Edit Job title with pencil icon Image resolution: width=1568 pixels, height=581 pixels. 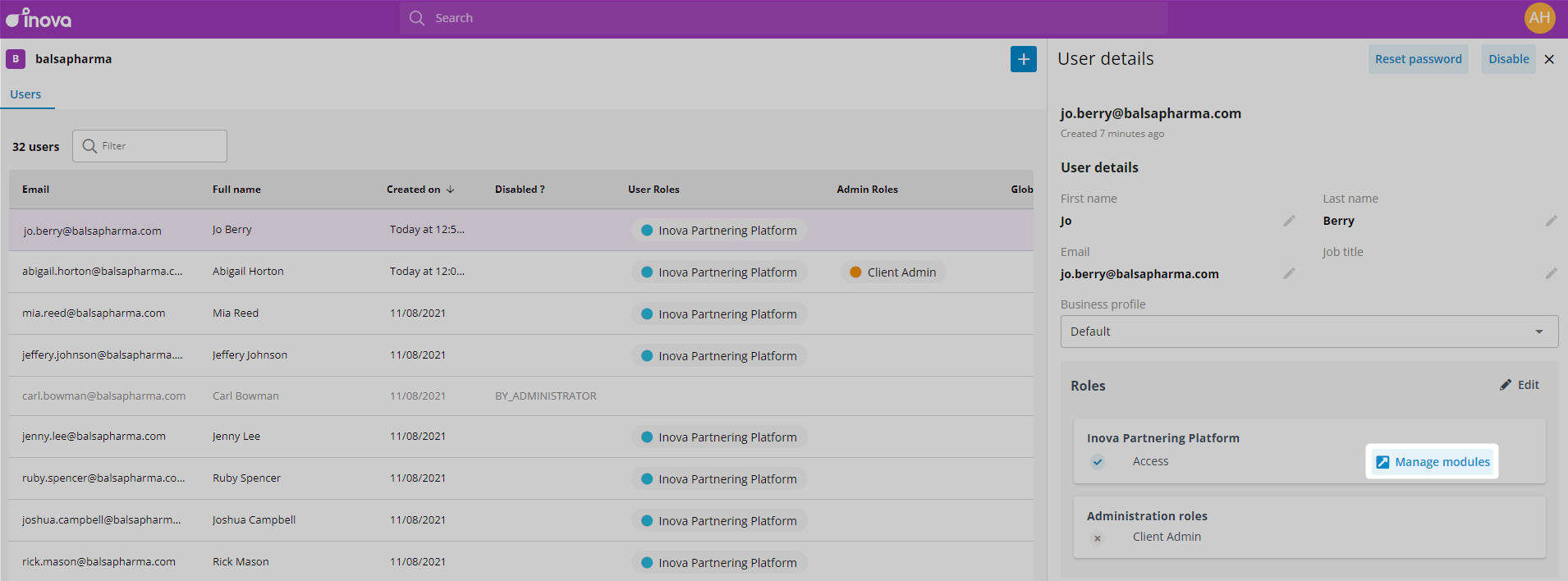(x=1551, y=273)
